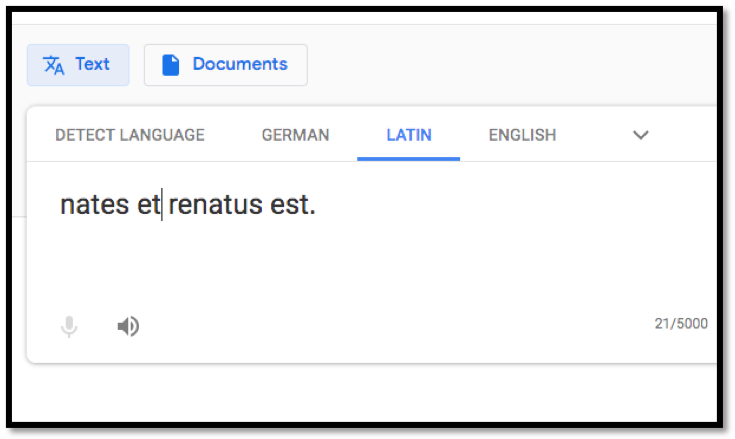Click the document file icon
The height and width of the screenshot is (439, 735).
pos(171,65)
